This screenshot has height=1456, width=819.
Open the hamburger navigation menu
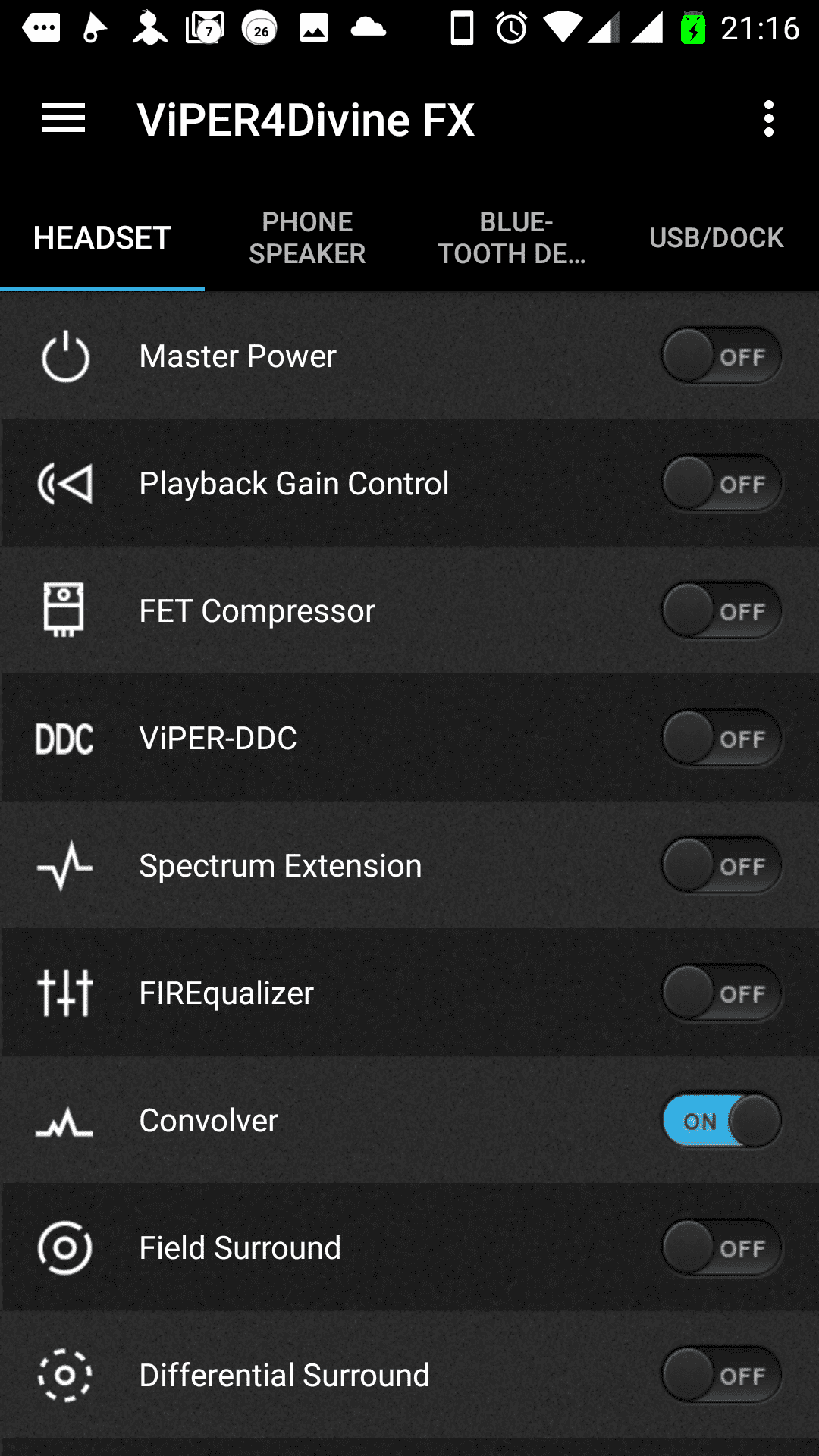point(64,119)
